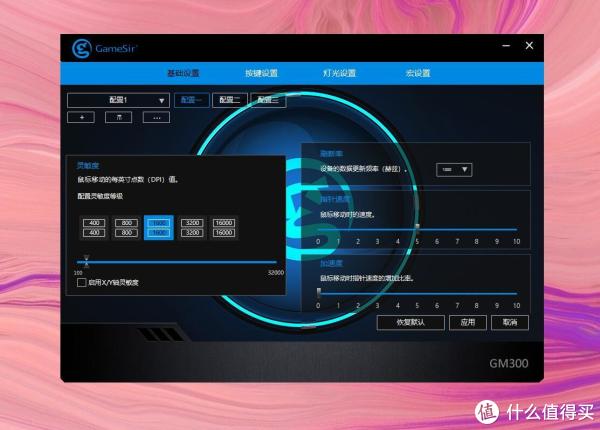Switch to the 基础设置 tab
The height and width of the screenshot is (430, 600).
coord(183,73)
